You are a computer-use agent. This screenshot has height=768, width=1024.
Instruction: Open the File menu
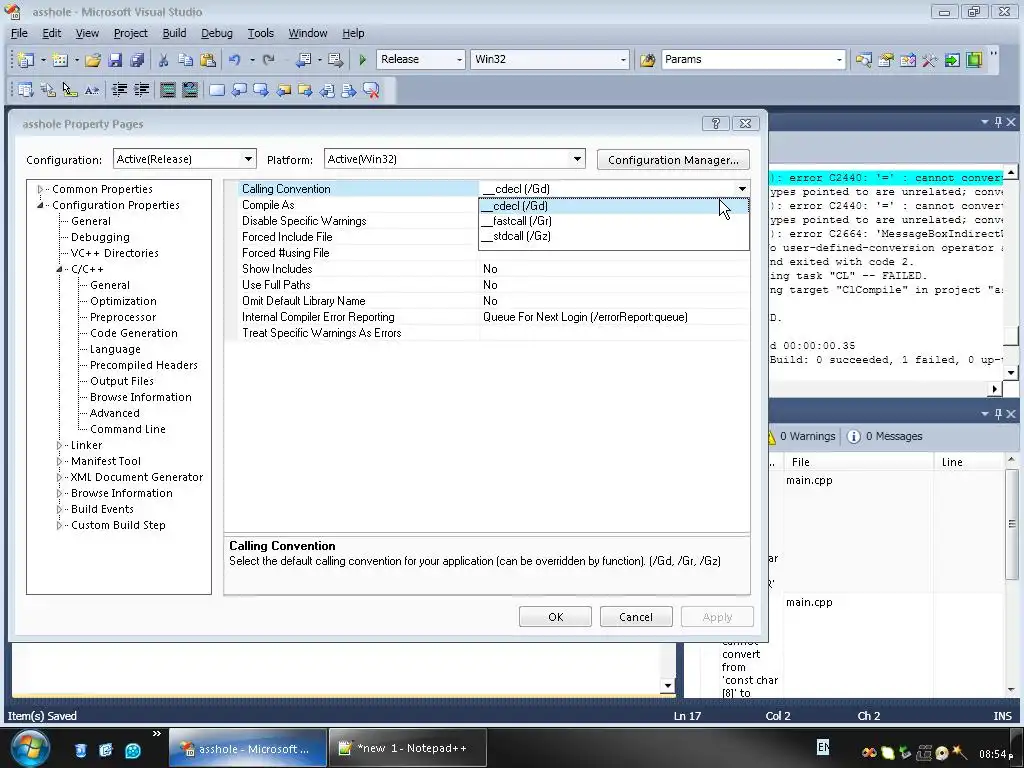point(19,33)
